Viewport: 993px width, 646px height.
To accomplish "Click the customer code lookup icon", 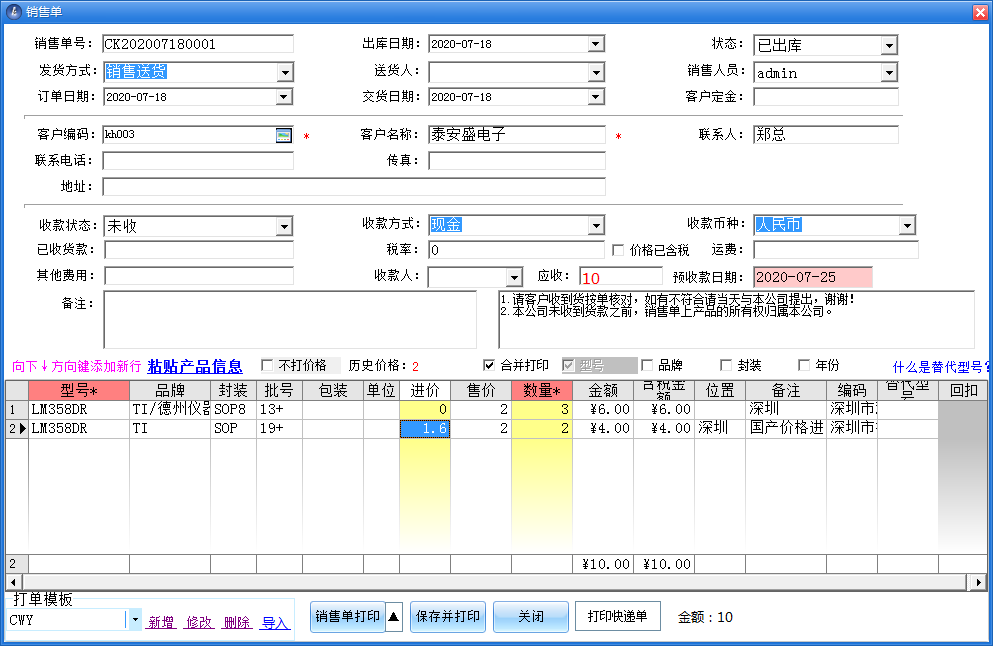I will point(284,135).
